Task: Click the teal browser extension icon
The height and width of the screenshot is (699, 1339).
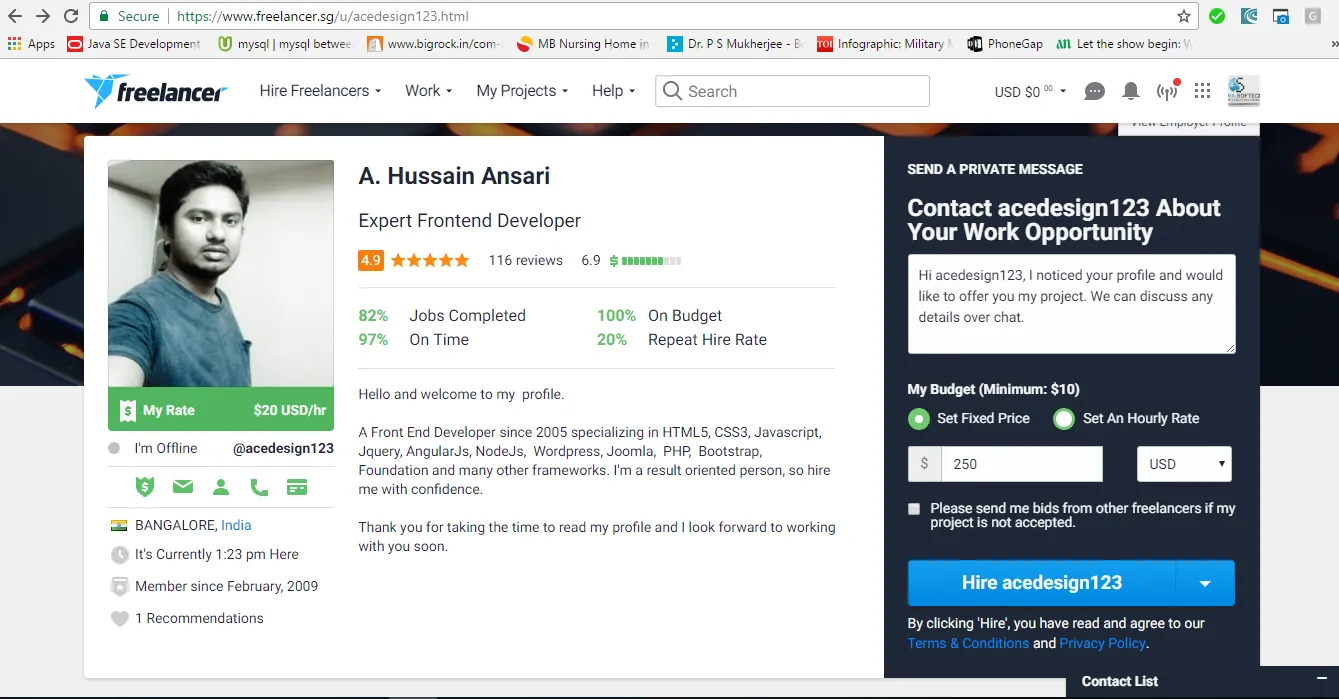Action: (x=1249, y=16)
